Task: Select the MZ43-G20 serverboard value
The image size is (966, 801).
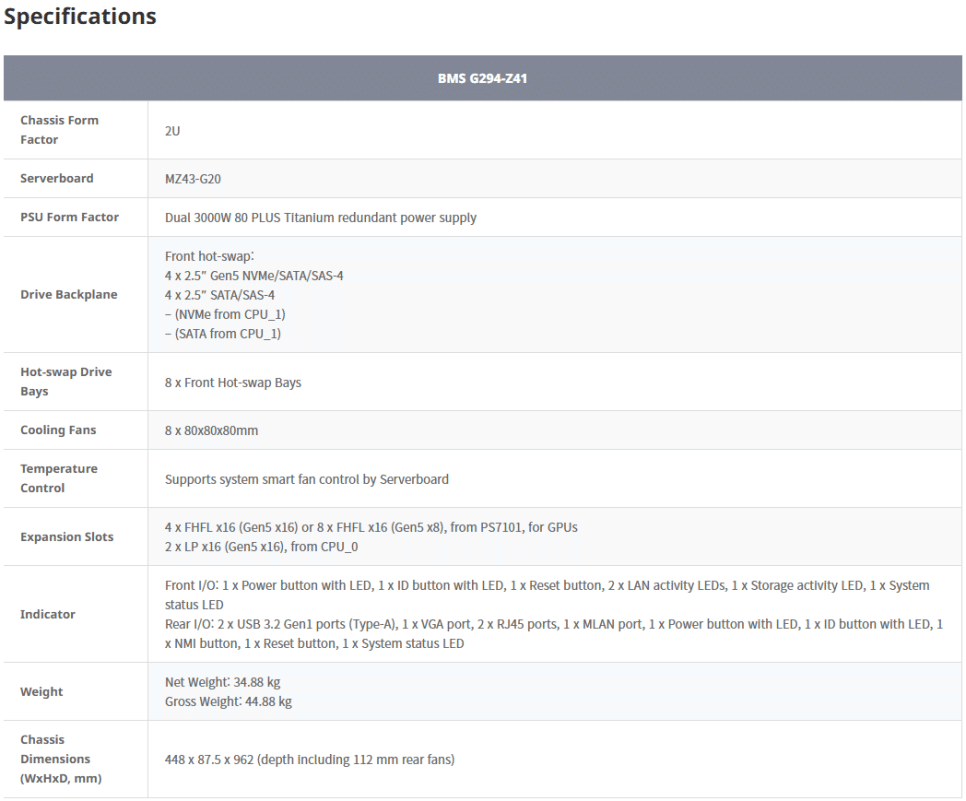Action: click(193, 179)
